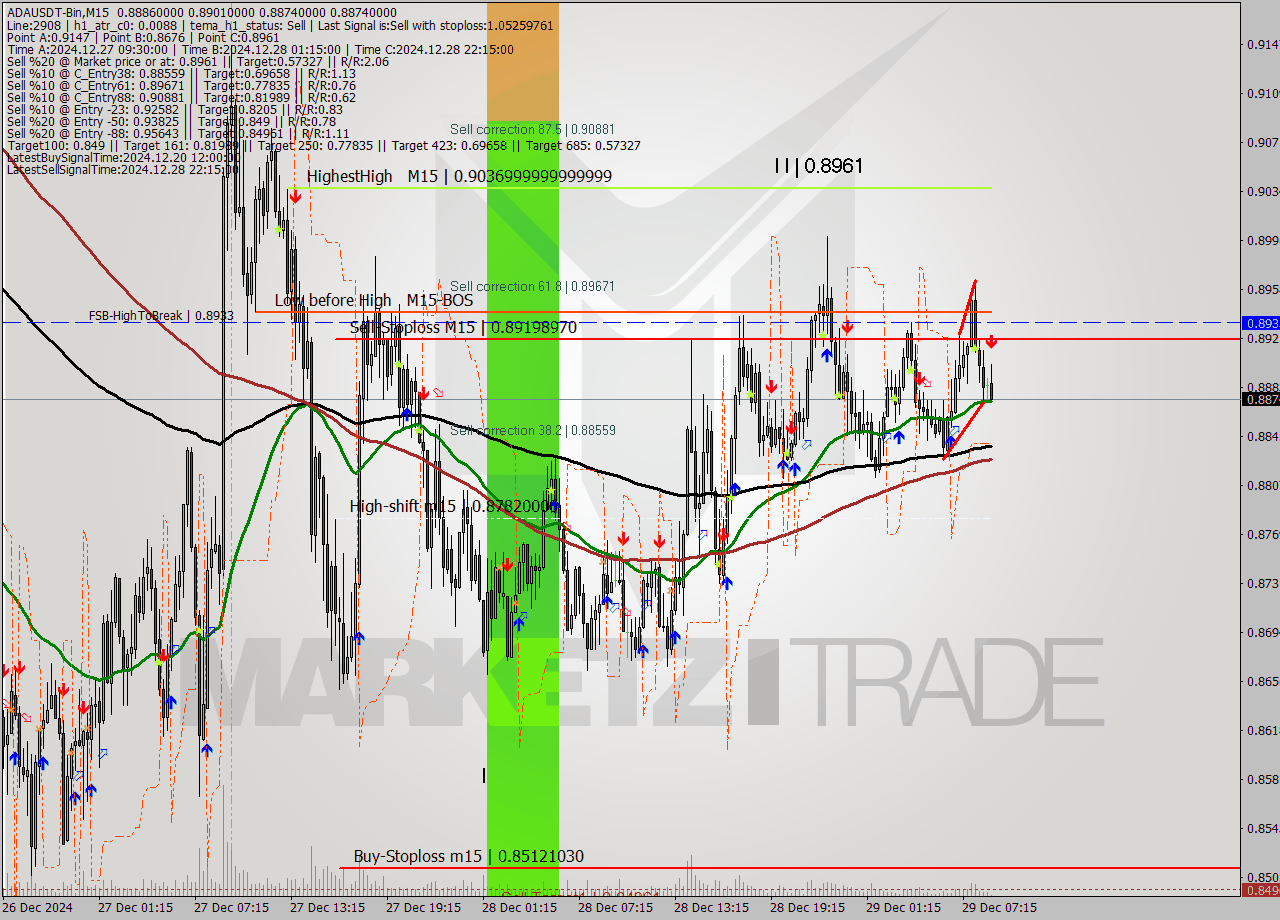The height and width of the screenshot is (920, 1280).
Task: Click the '27 Dec 13:15' time axis label
Action: 327,908
